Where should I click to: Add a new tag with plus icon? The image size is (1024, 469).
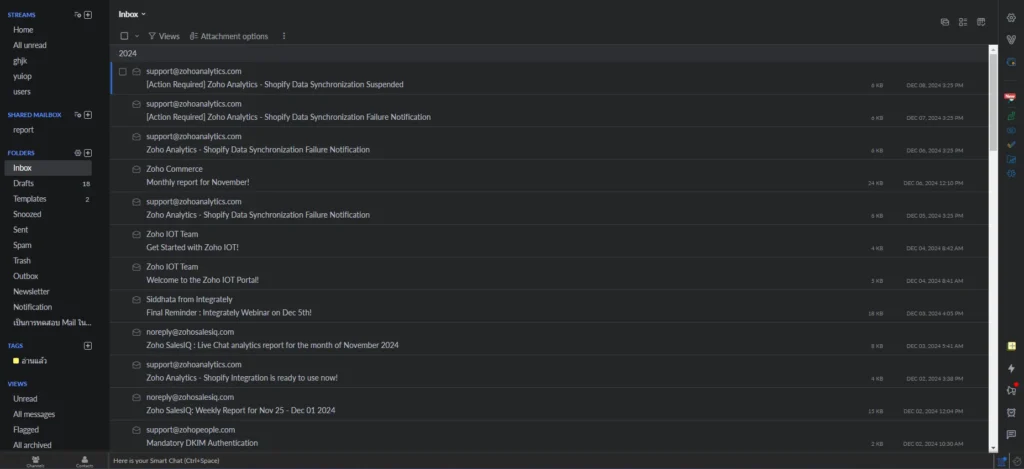coord(88,346)
